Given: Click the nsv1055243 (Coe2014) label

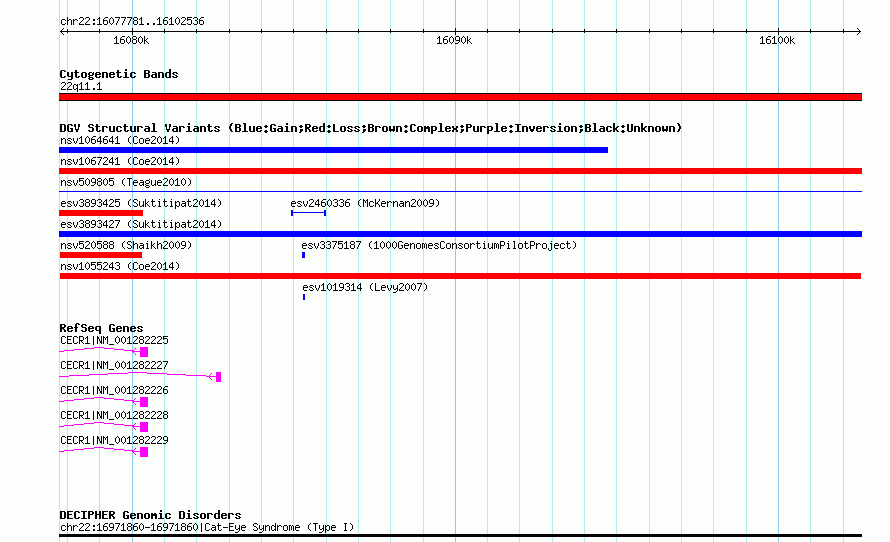Looking at the screenshot, I should [120, 266].
